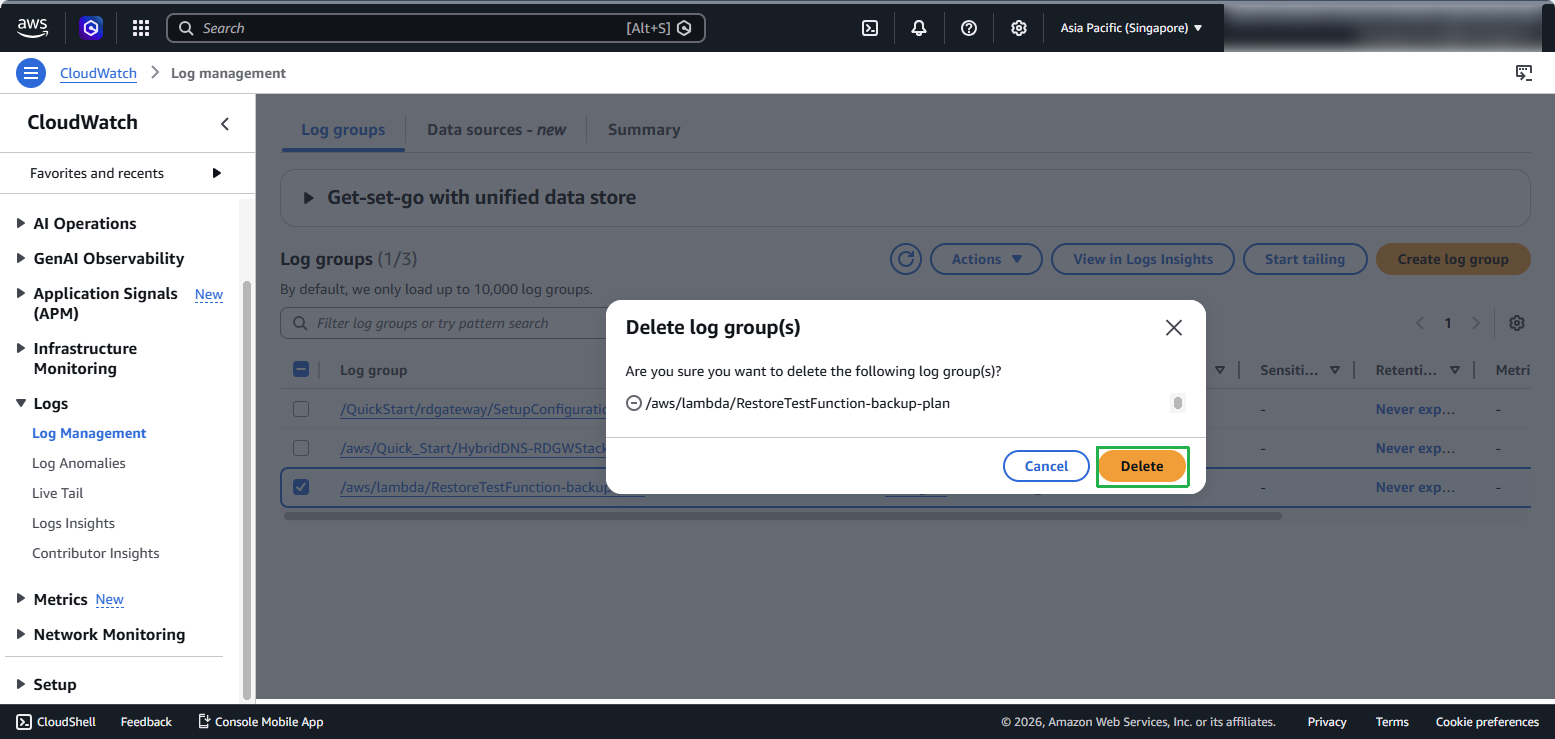The width and height of the screenshot is (1555, 739).
Task: Open Log Management in the sidebar
Action: tap(89, 433)
